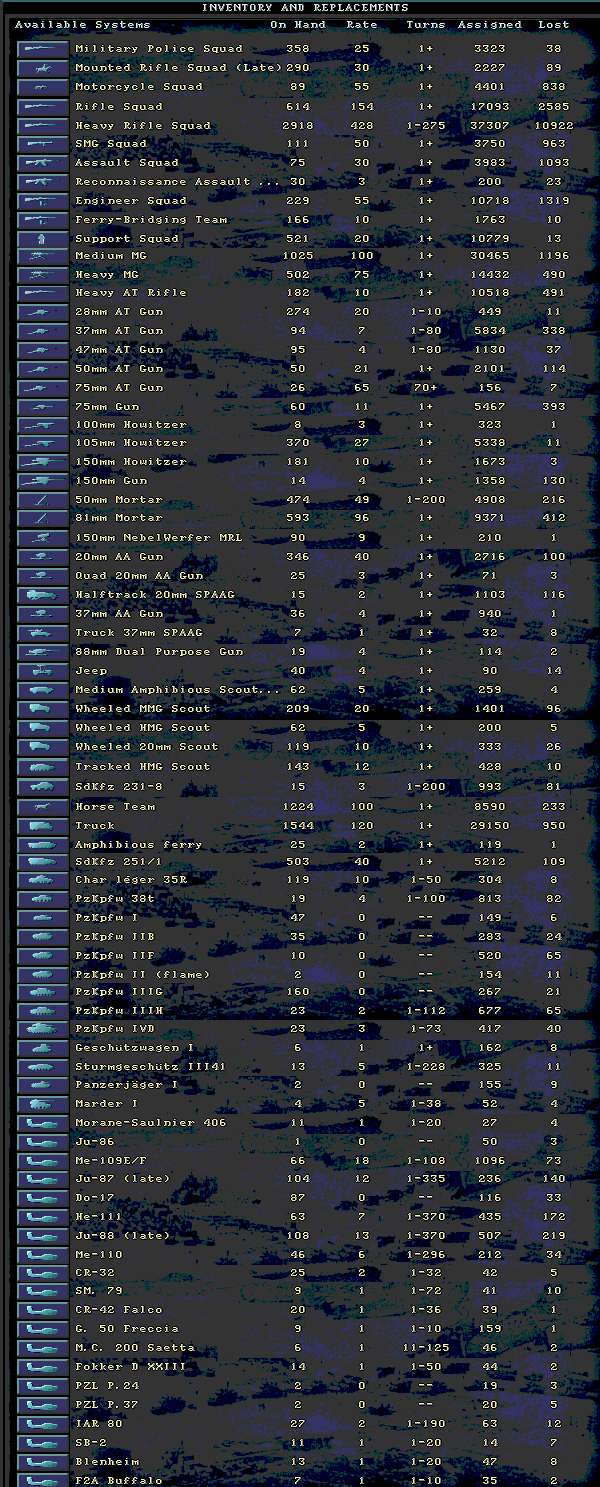Click the Amphibious ferry name
600x1487 pixels.
click(x=139, y=844)
